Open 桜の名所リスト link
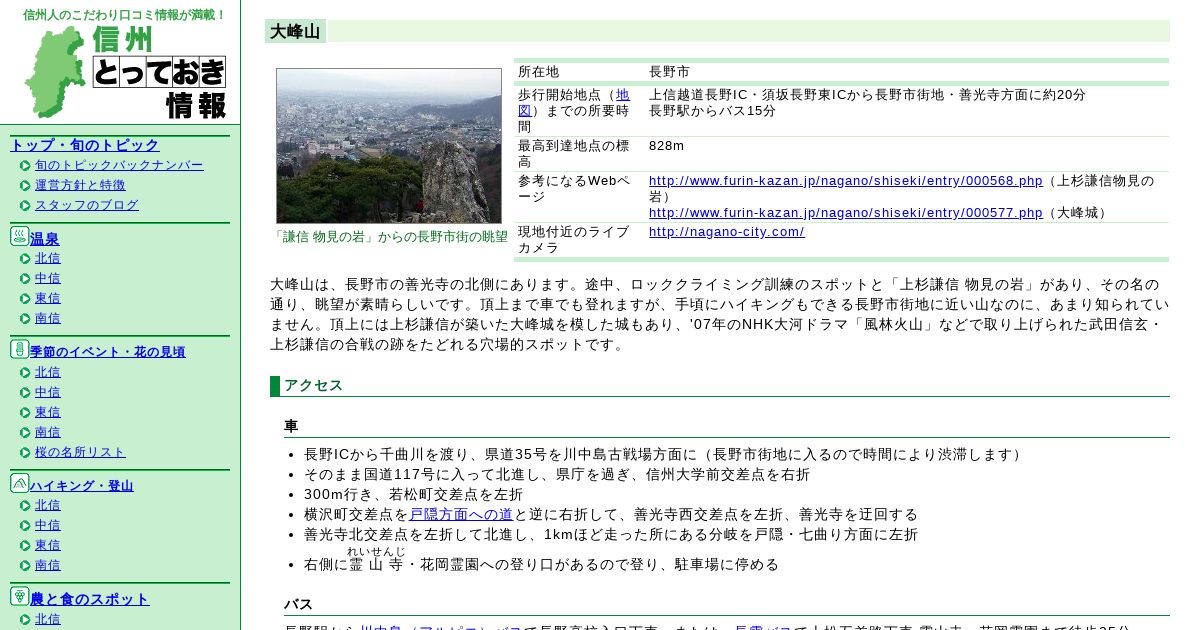This screenshot has height=630, width=1200. pyautogui.click(x=80, y=452)
